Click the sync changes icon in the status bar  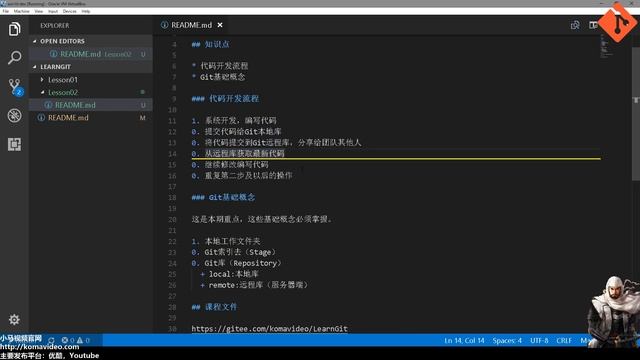coord(51,340)
